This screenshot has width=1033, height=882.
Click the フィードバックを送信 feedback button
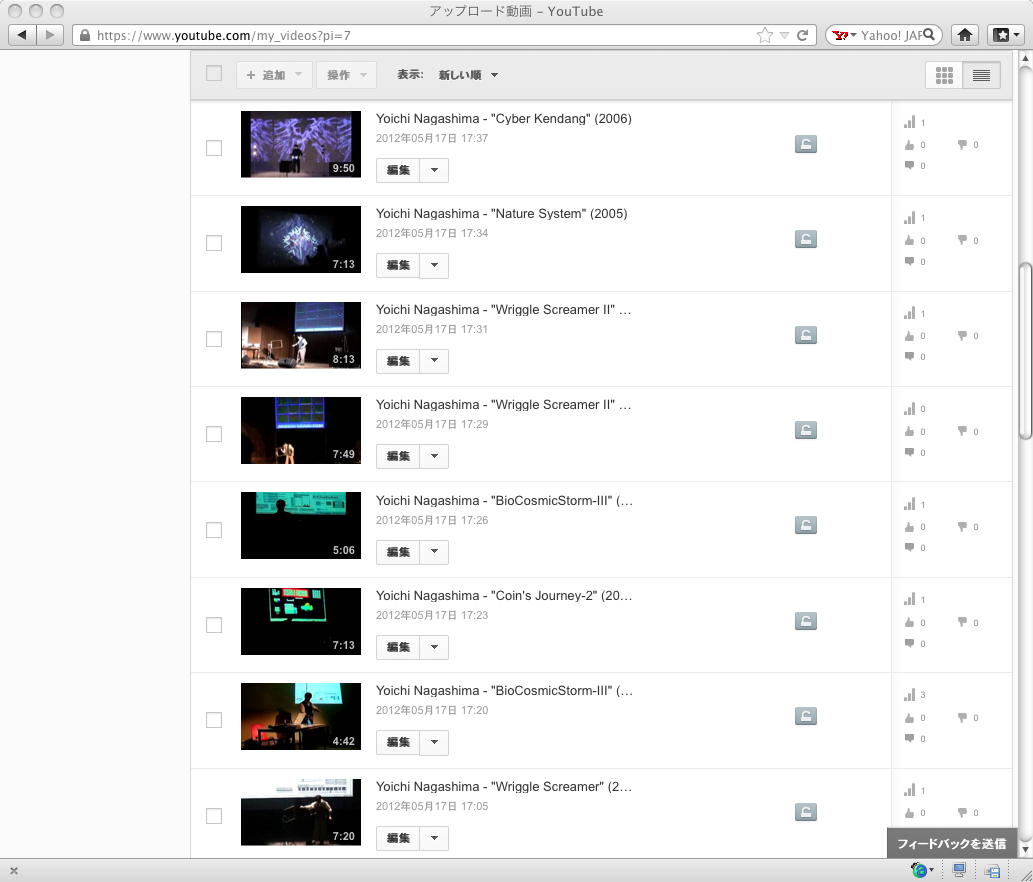pos(951,844)
